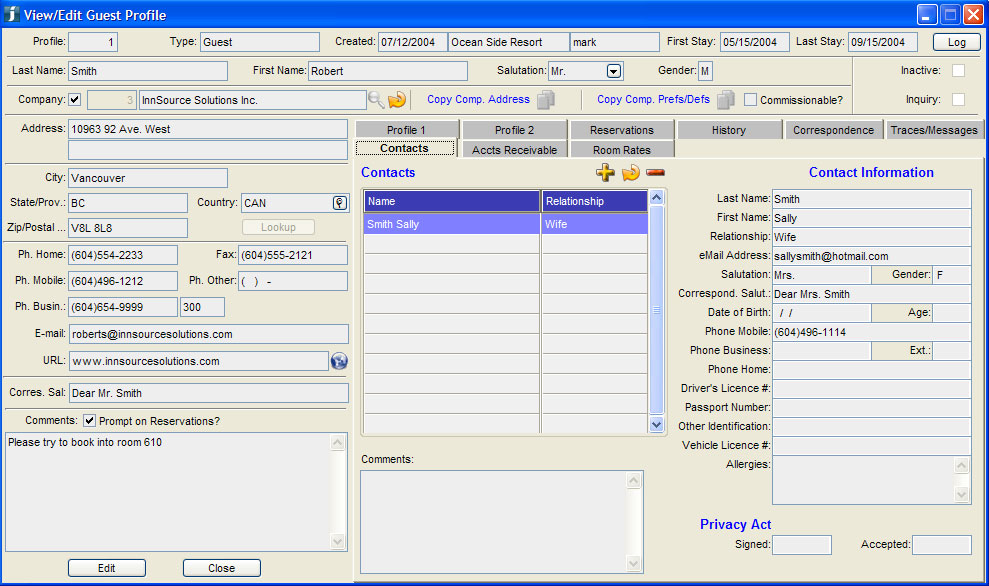Click the City field Vancouver

148,178
